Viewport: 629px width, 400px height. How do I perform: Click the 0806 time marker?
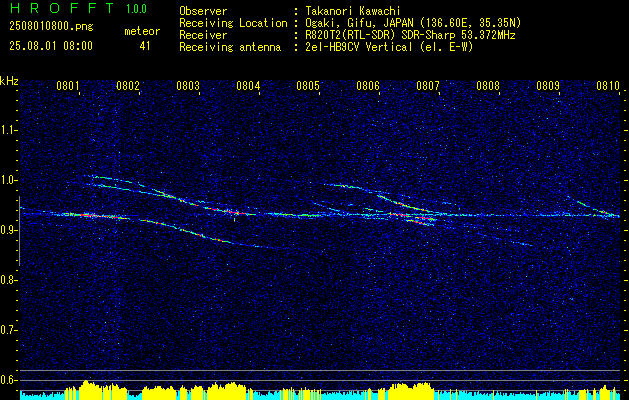point(368,85)
